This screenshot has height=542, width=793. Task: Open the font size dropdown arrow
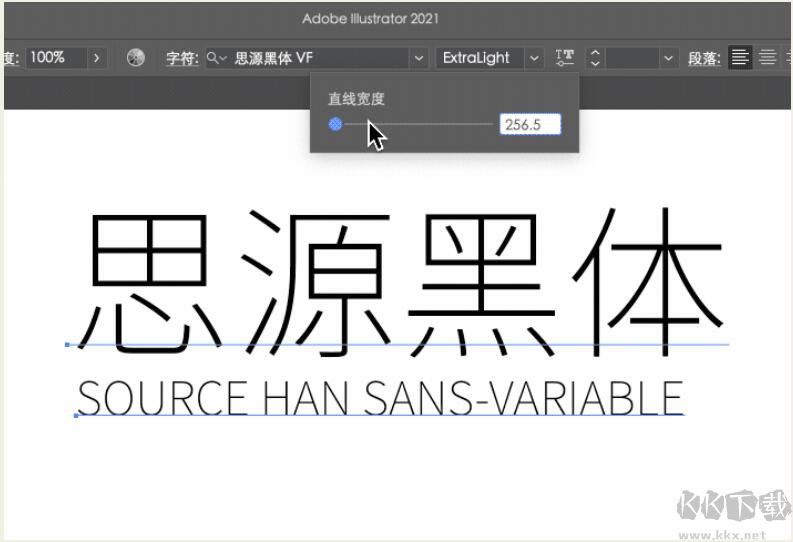668,58
